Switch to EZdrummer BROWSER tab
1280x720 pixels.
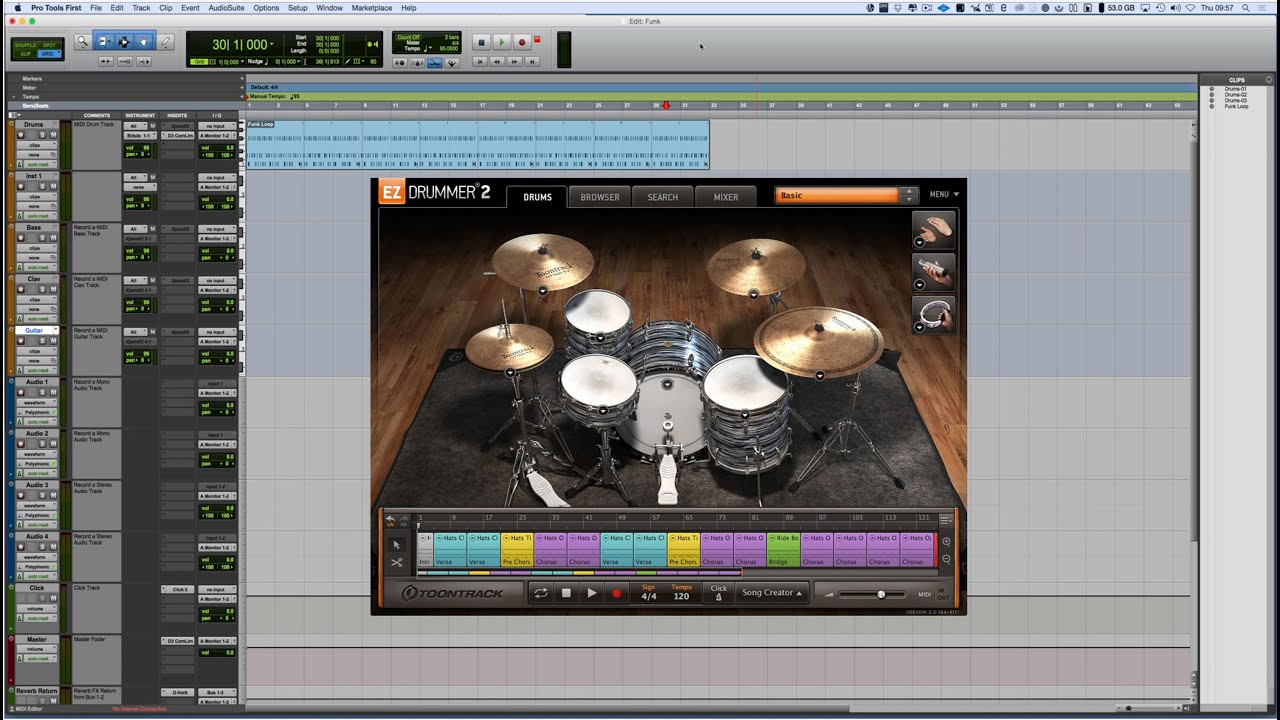(600, 197)
